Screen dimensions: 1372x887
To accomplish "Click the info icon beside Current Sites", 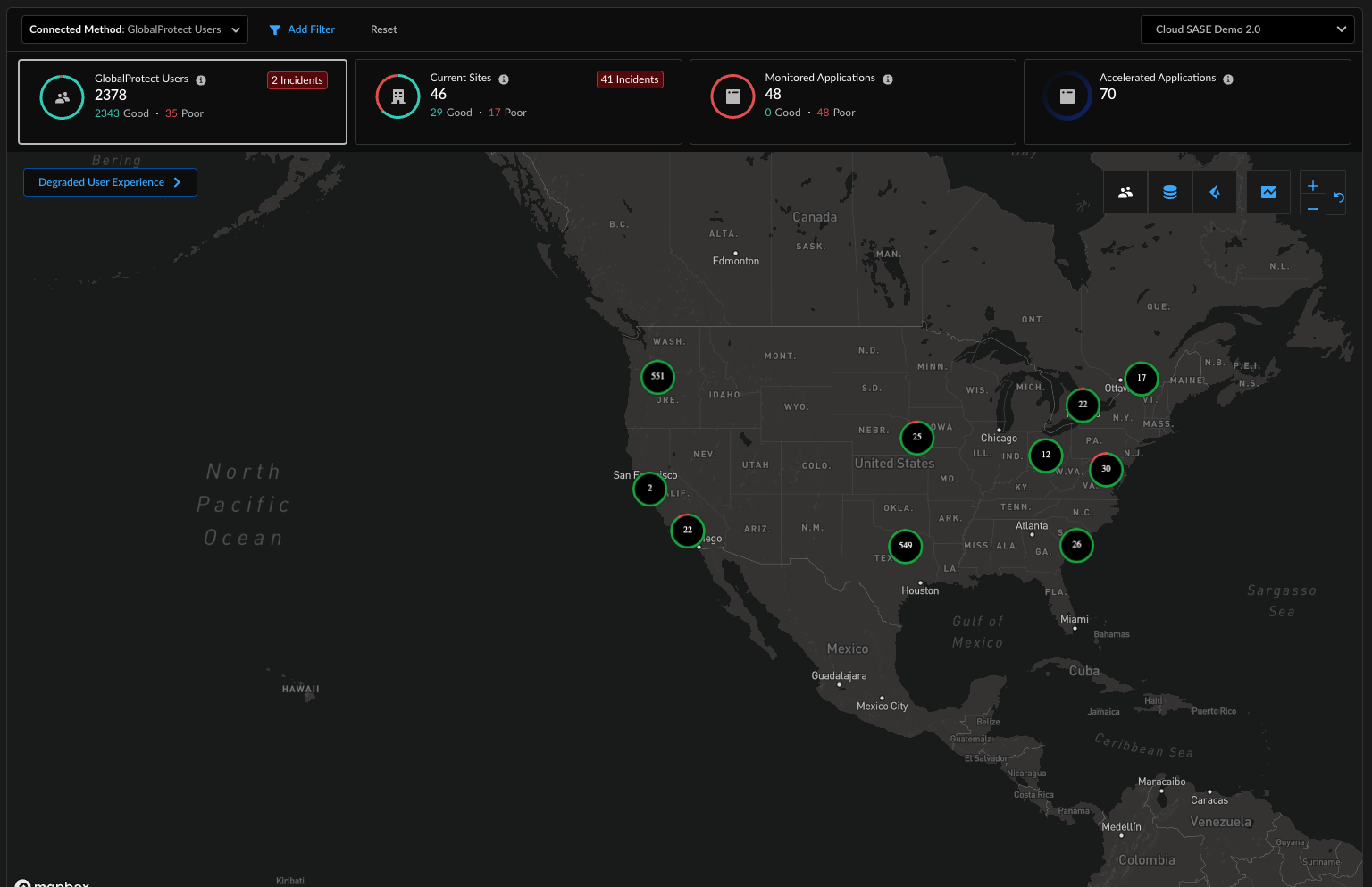I will [x=504, y=79].
